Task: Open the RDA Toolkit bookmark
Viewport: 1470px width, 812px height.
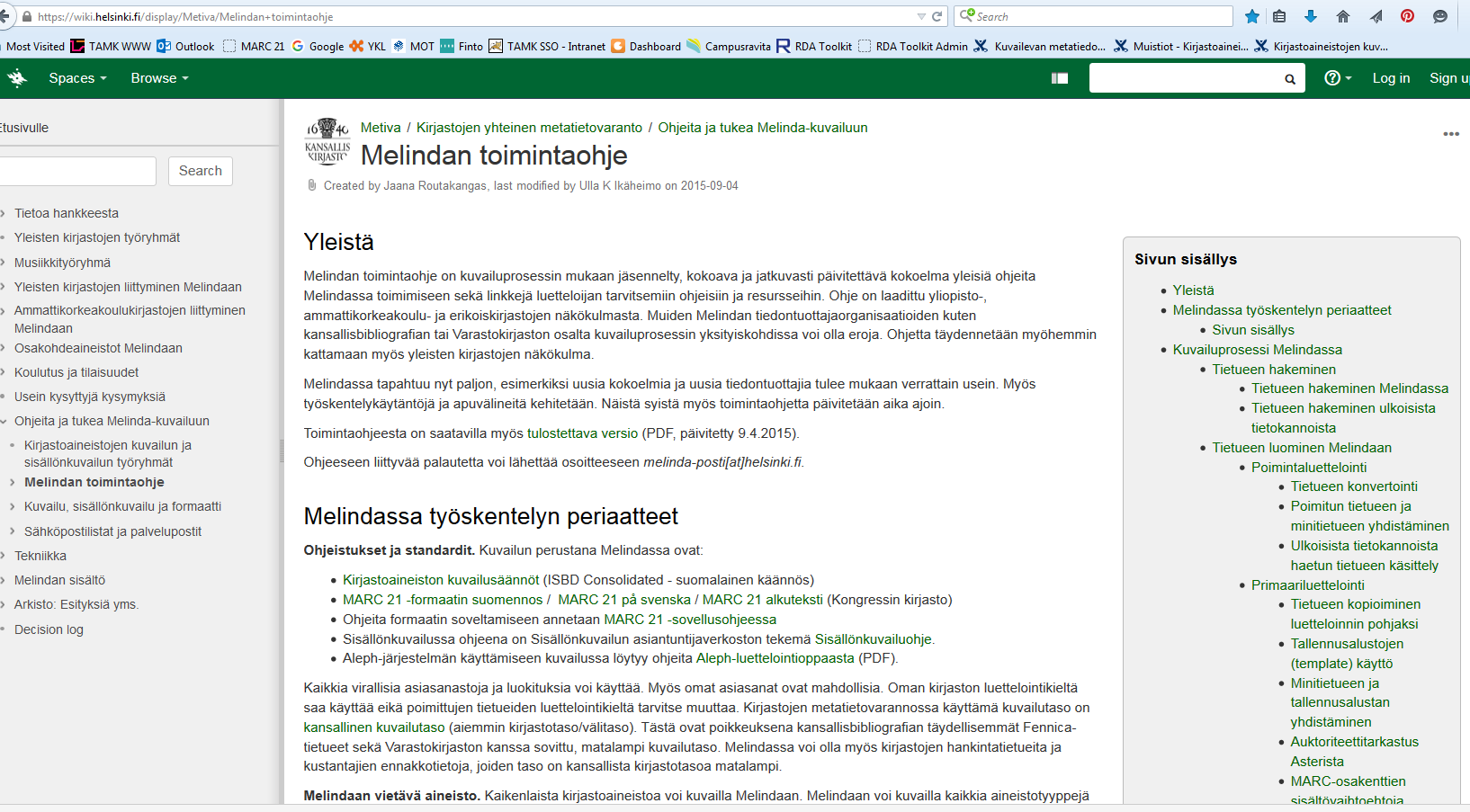Action: point(814,46)
